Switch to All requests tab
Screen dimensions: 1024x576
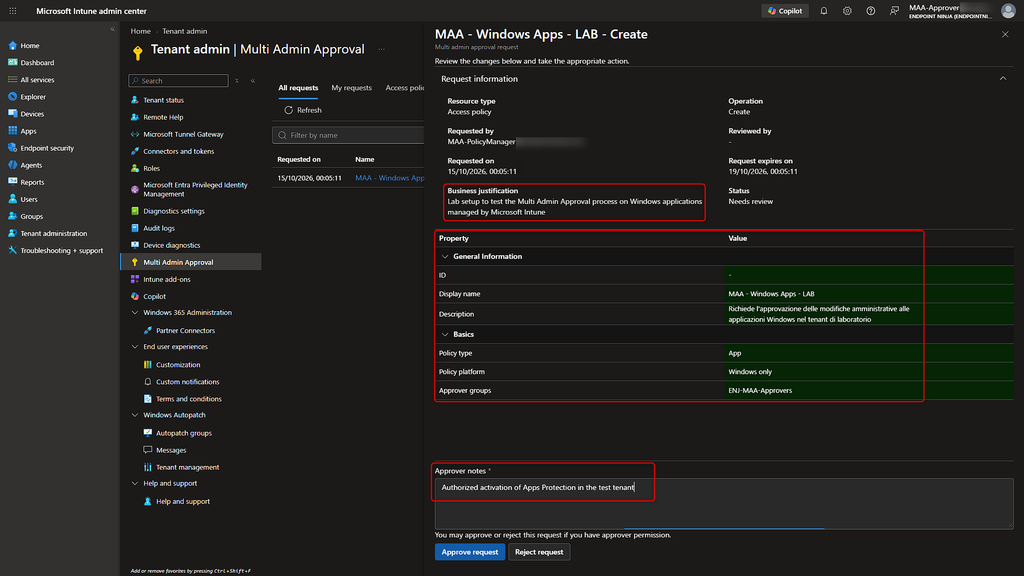298,88
